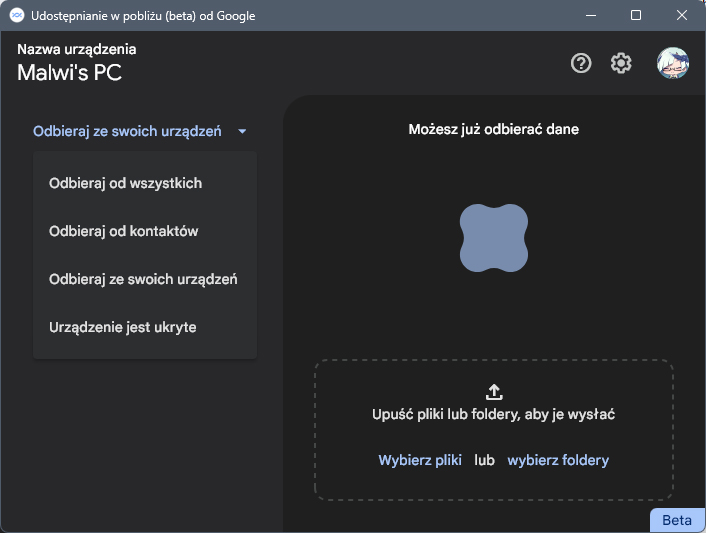Close the Nearby Share window

(682, 15)
